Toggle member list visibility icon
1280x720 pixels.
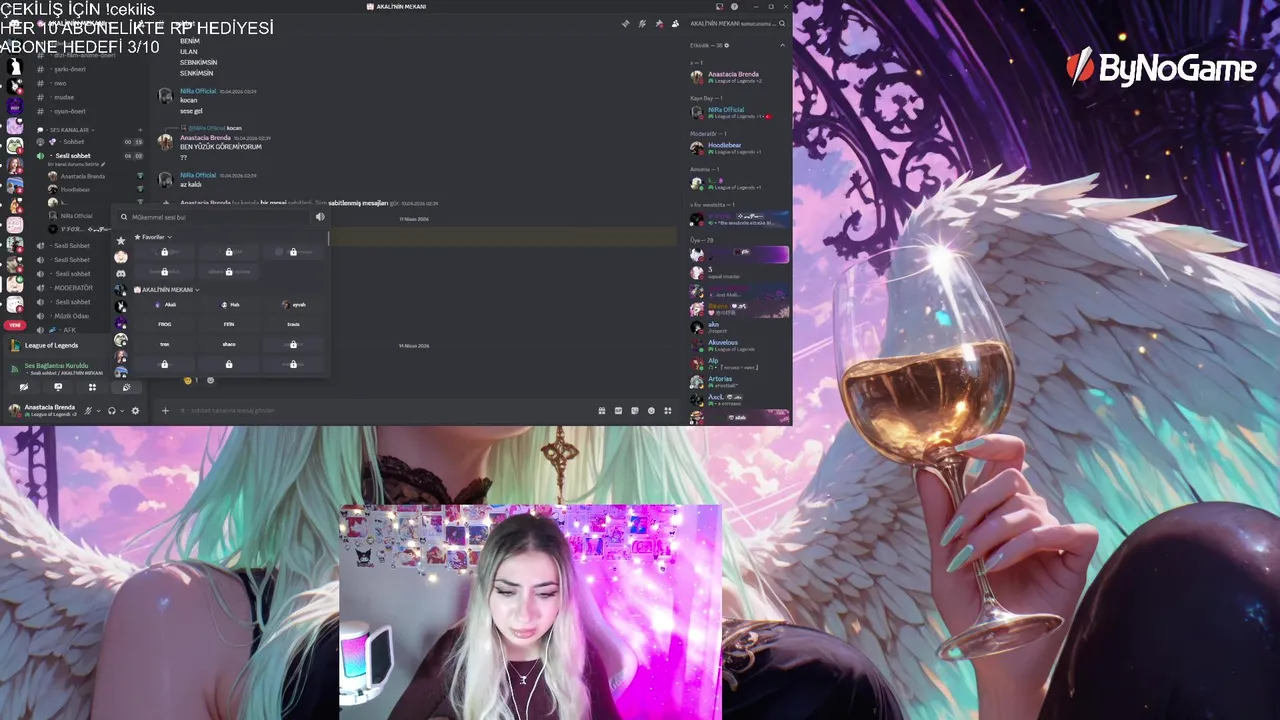click(675, 23)
